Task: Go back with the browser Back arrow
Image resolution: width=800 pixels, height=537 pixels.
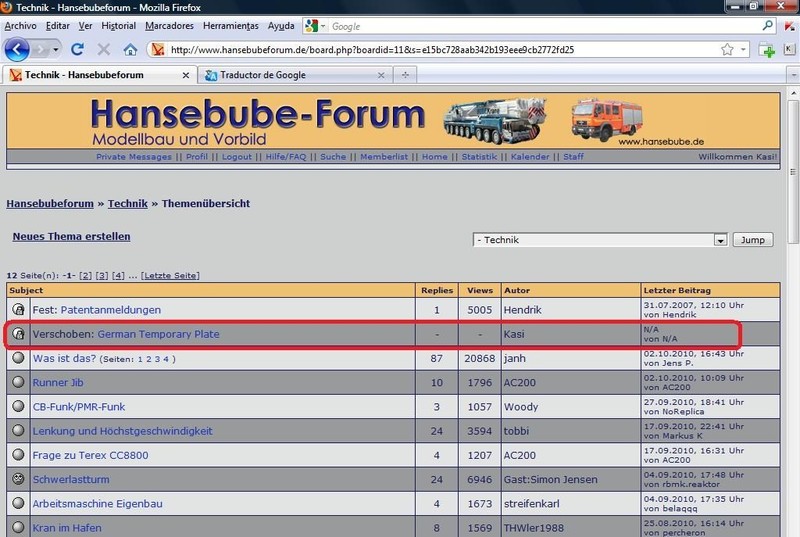Action: point(17,49)
